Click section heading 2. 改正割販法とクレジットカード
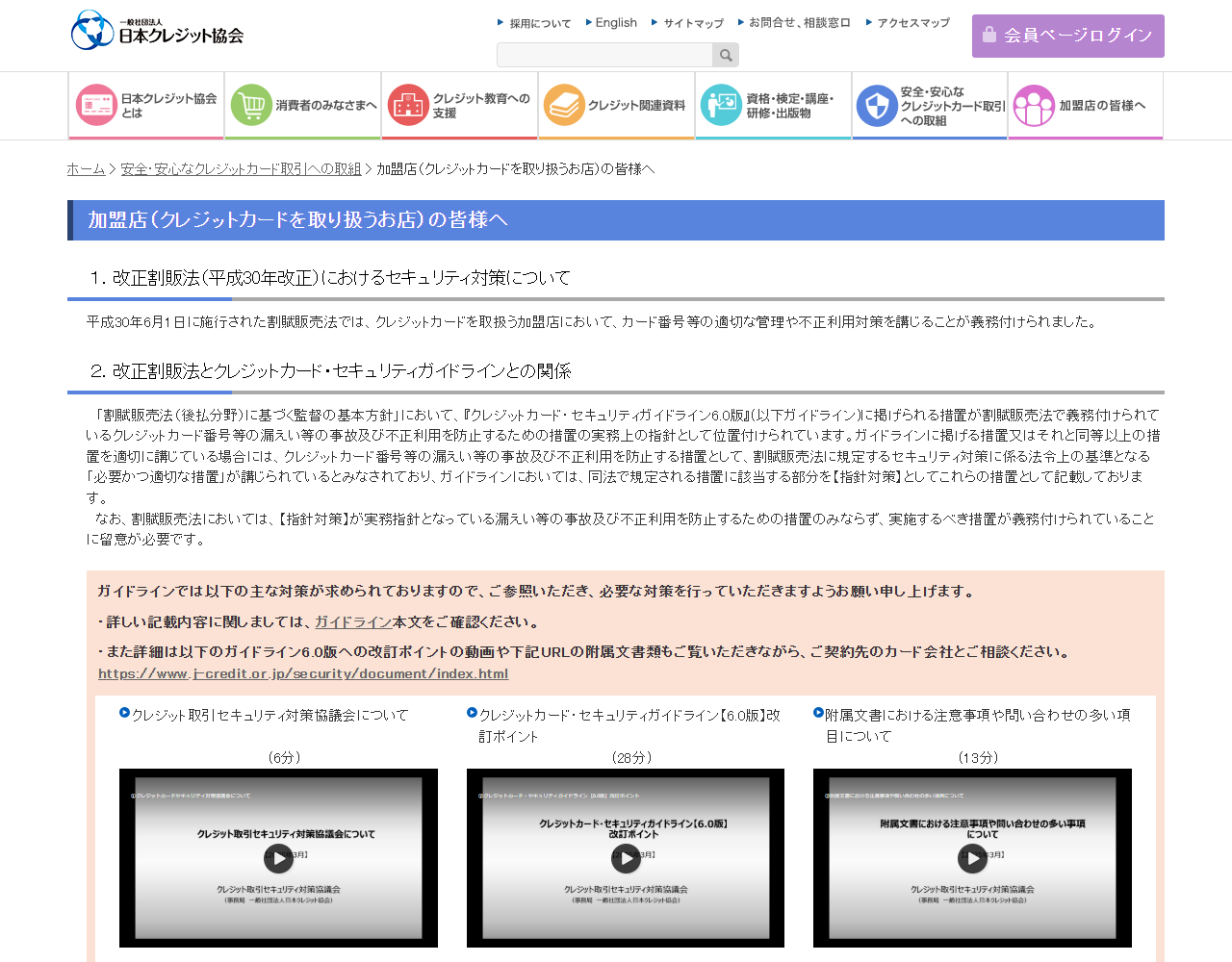 point(329,371)
